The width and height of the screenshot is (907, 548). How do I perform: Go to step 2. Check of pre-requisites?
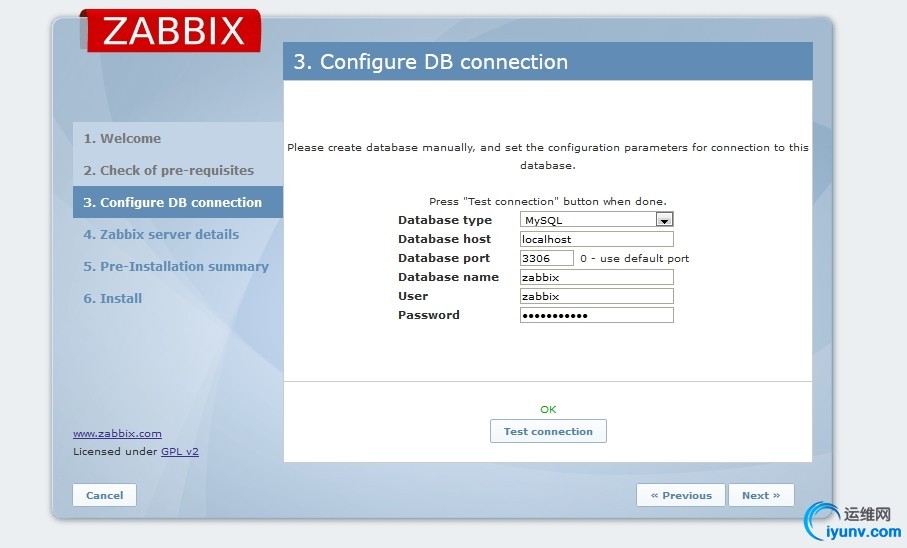168,170
